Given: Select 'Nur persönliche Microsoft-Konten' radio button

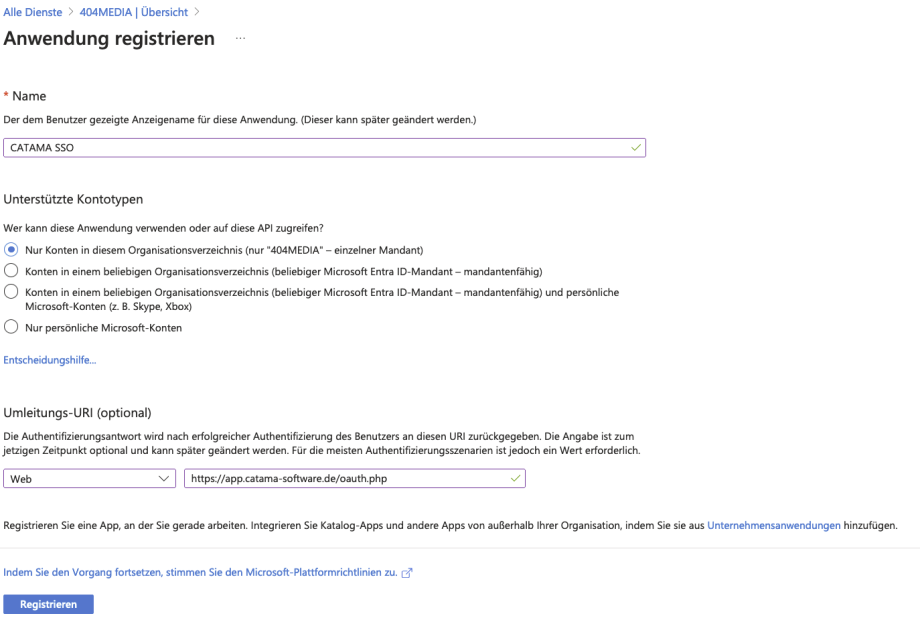Looking at the screenshot, I should (11, 327).
